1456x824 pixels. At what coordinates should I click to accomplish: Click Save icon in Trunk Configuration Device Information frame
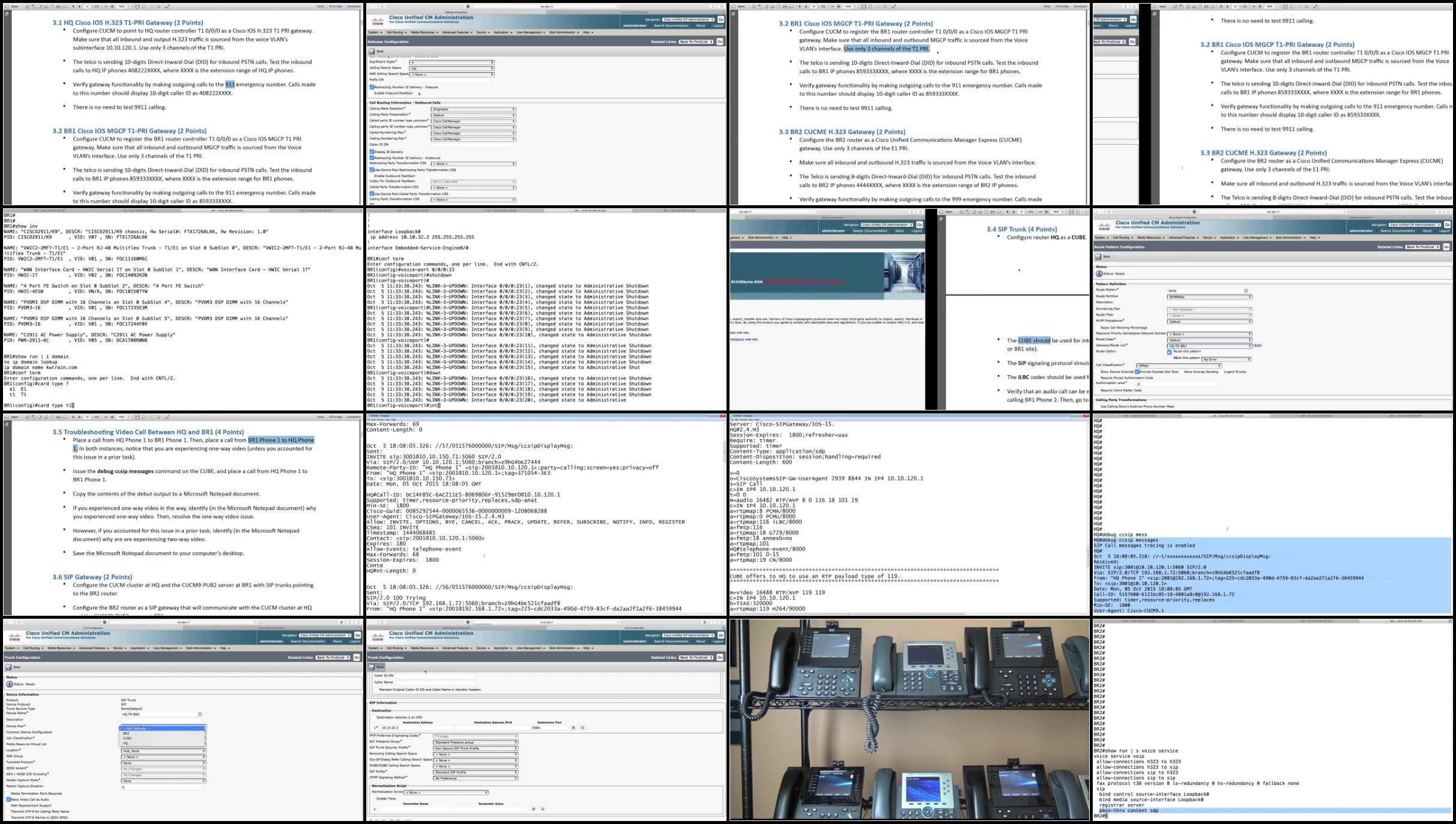(x=8, y=667)
